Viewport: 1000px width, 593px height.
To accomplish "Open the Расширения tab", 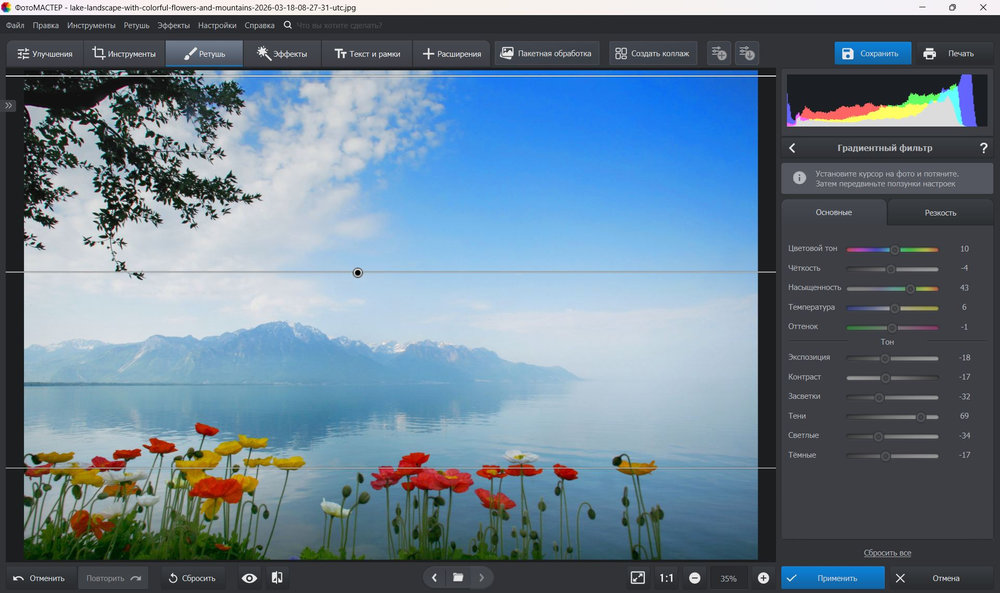I will pyautogui.click(x=452, y=54).
